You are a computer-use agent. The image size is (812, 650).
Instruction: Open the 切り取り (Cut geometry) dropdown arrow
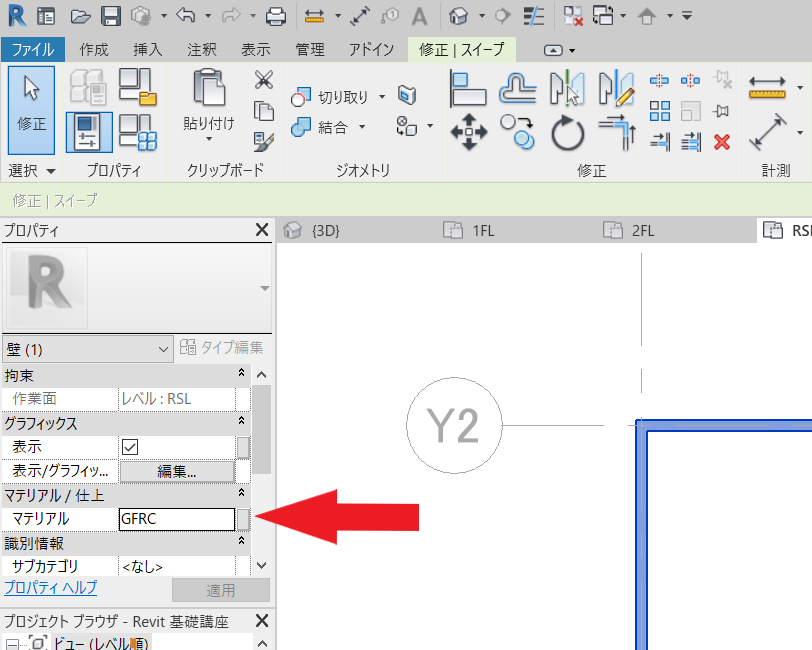382,97
